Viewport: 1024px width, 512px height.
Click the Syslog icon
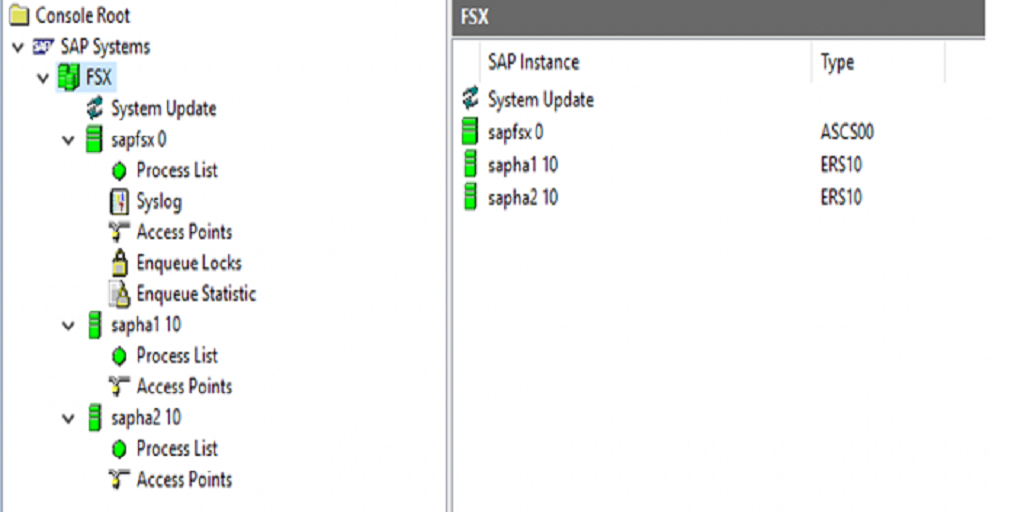pyautogui.click(x=119, y=202)
